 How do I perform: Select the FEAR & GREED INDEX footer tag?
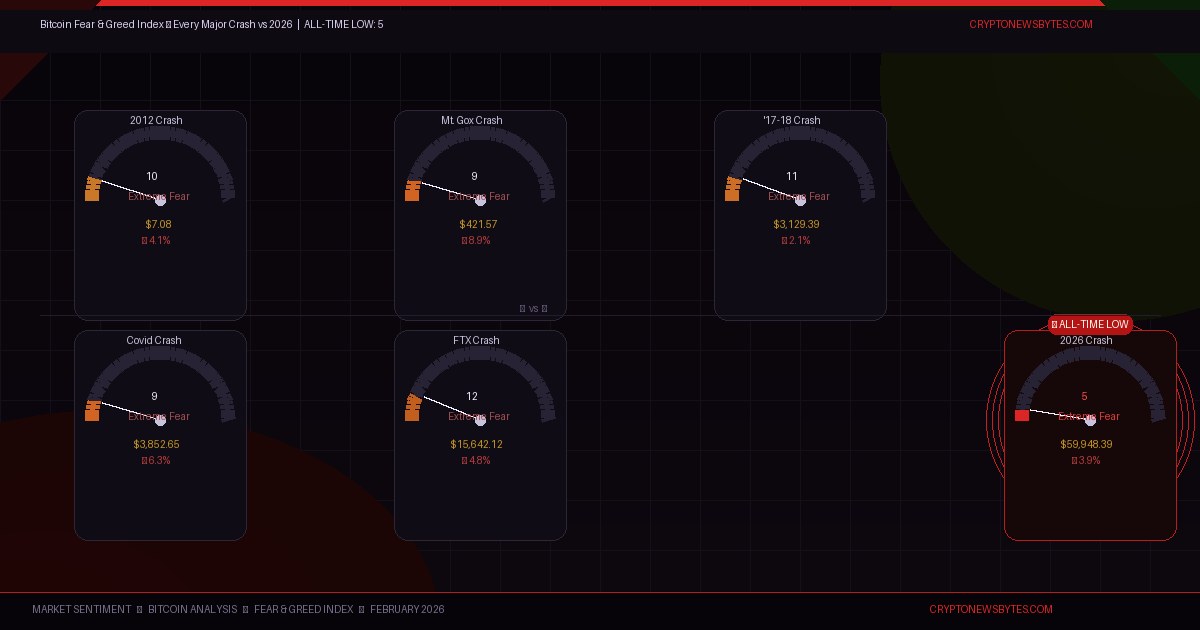pyautogui.click(x=303, y=609)
